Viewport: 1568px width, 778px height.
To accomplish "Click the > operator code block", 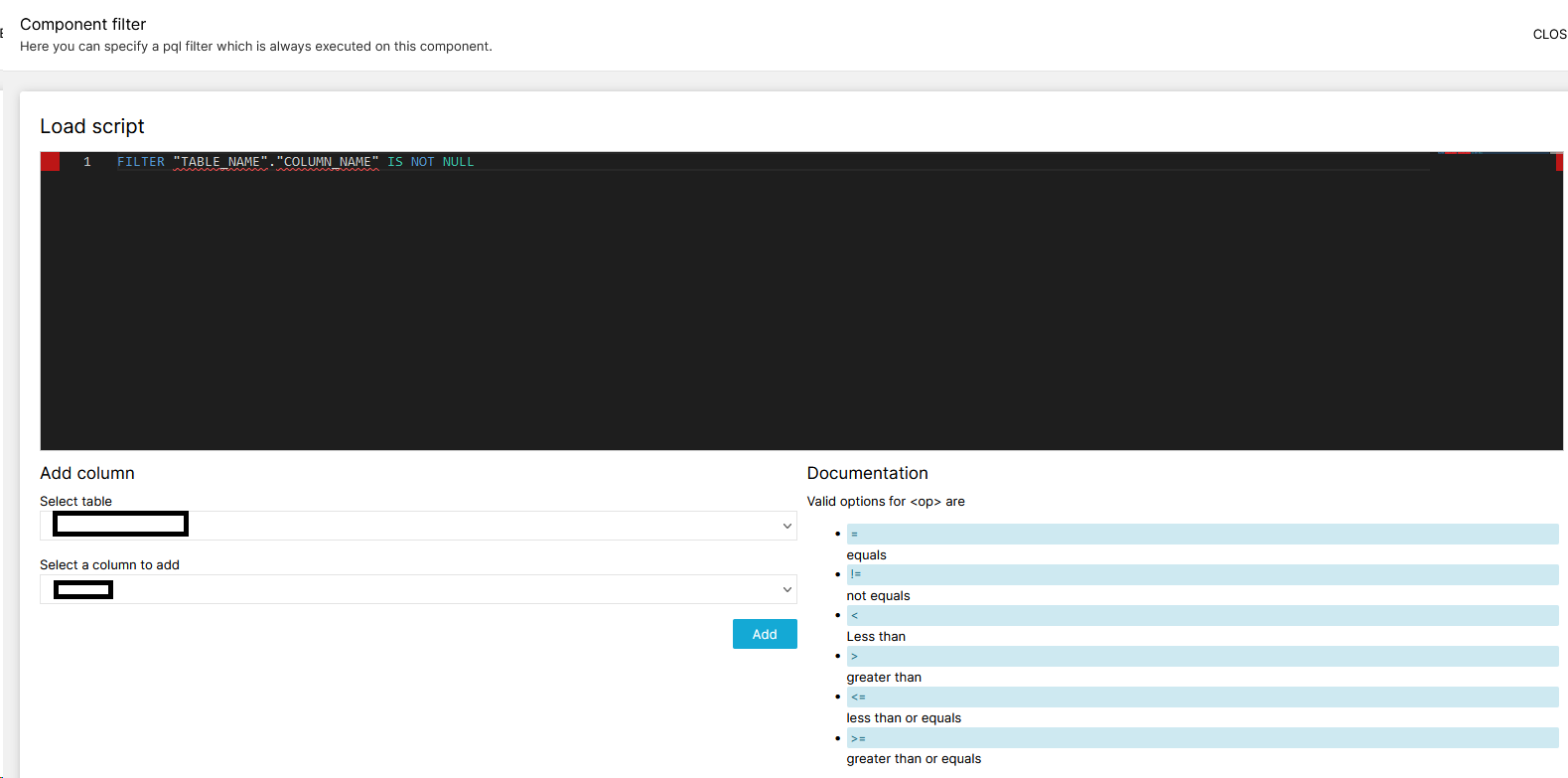I will click(x=1203, y=656).
